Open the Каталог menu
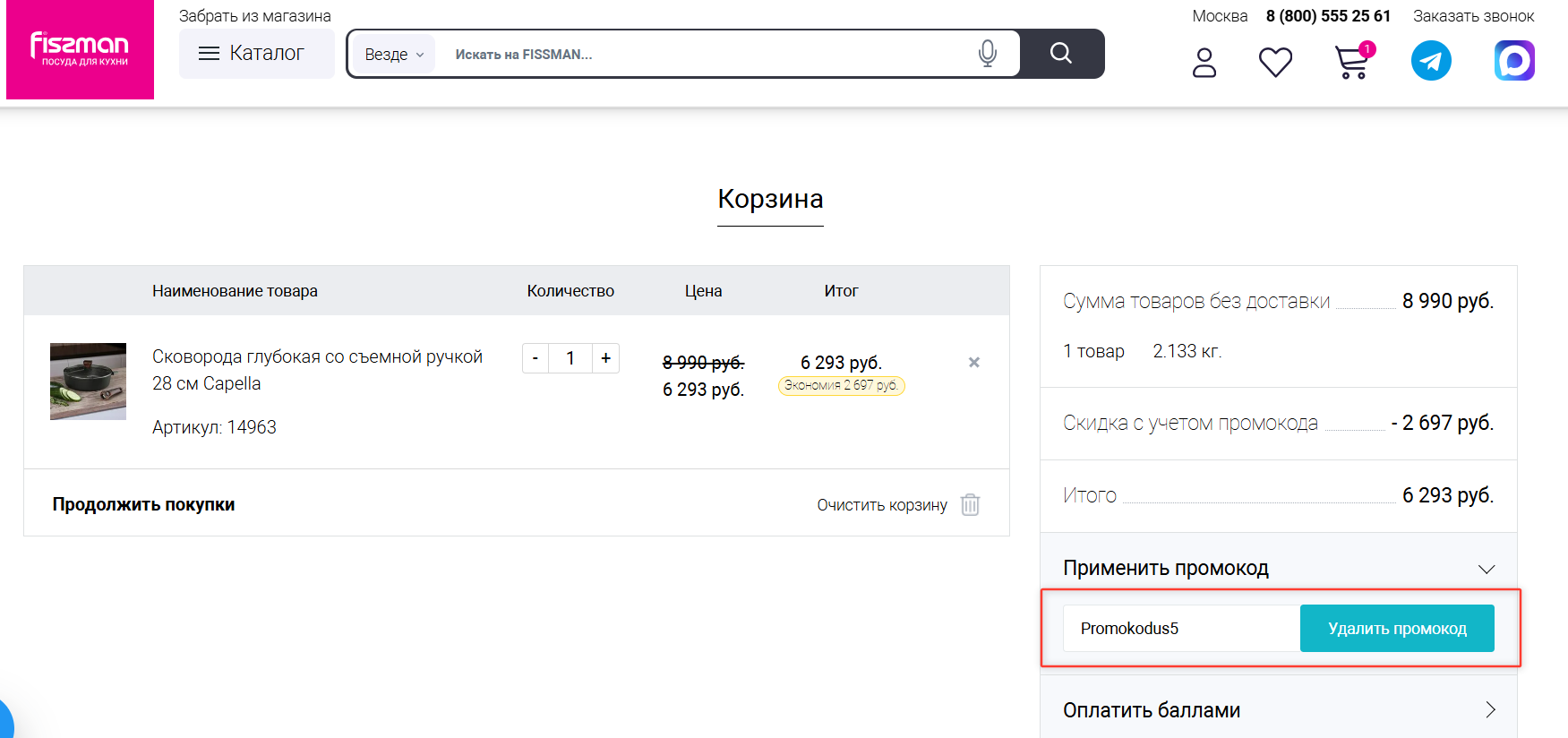 coord(257,54)
